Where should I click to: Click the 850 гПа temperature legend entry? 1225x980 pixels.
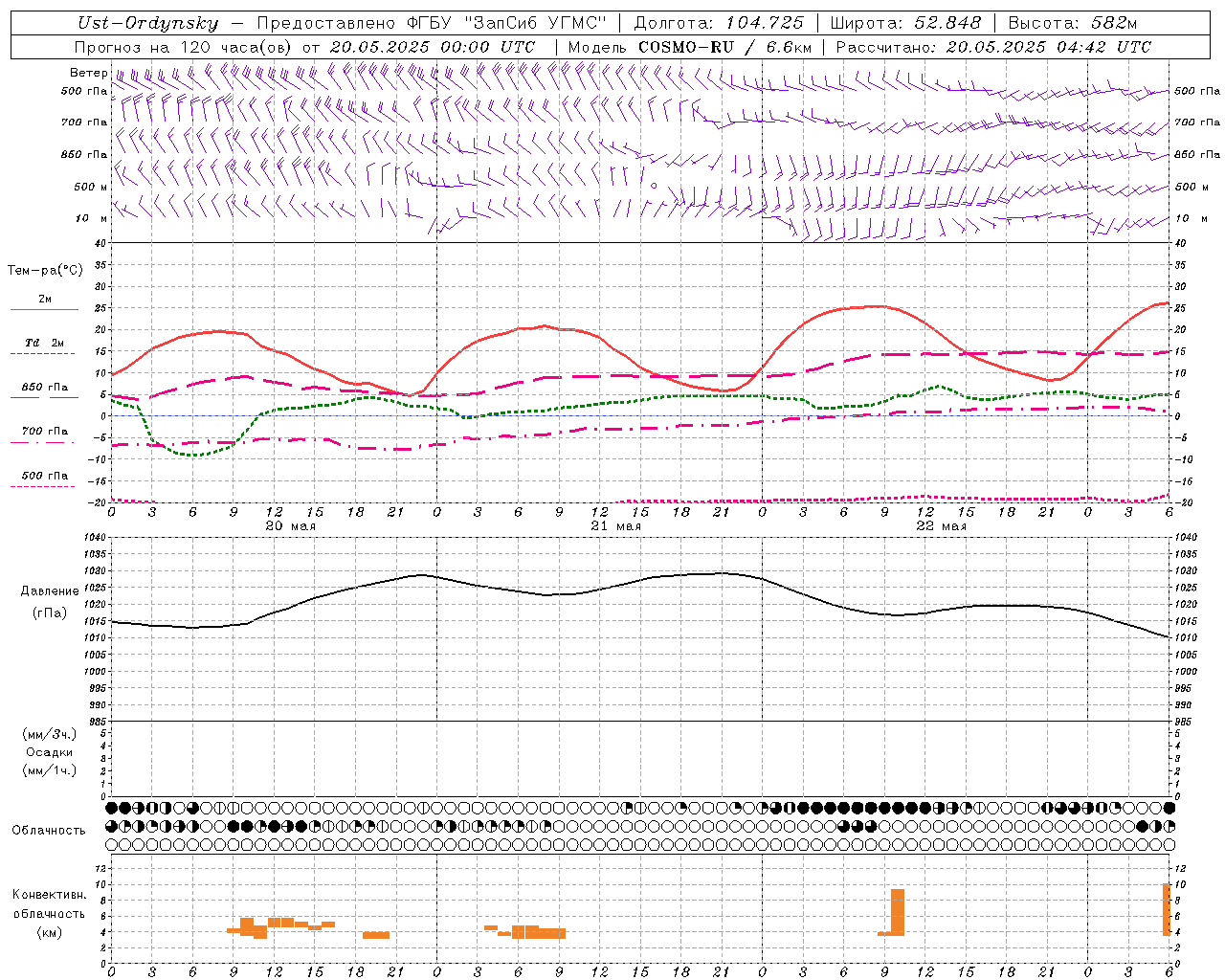(x=44, y=388)
